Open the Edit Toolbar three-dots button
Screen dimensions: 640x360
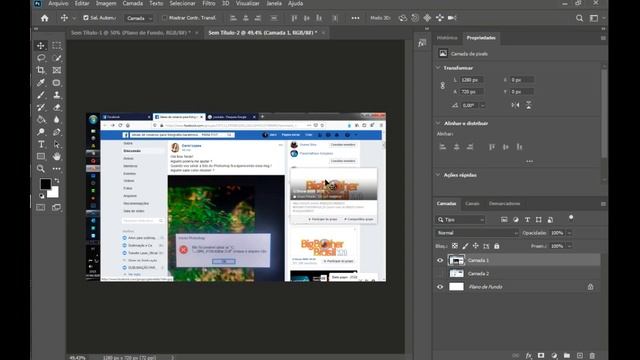[57, 169]
